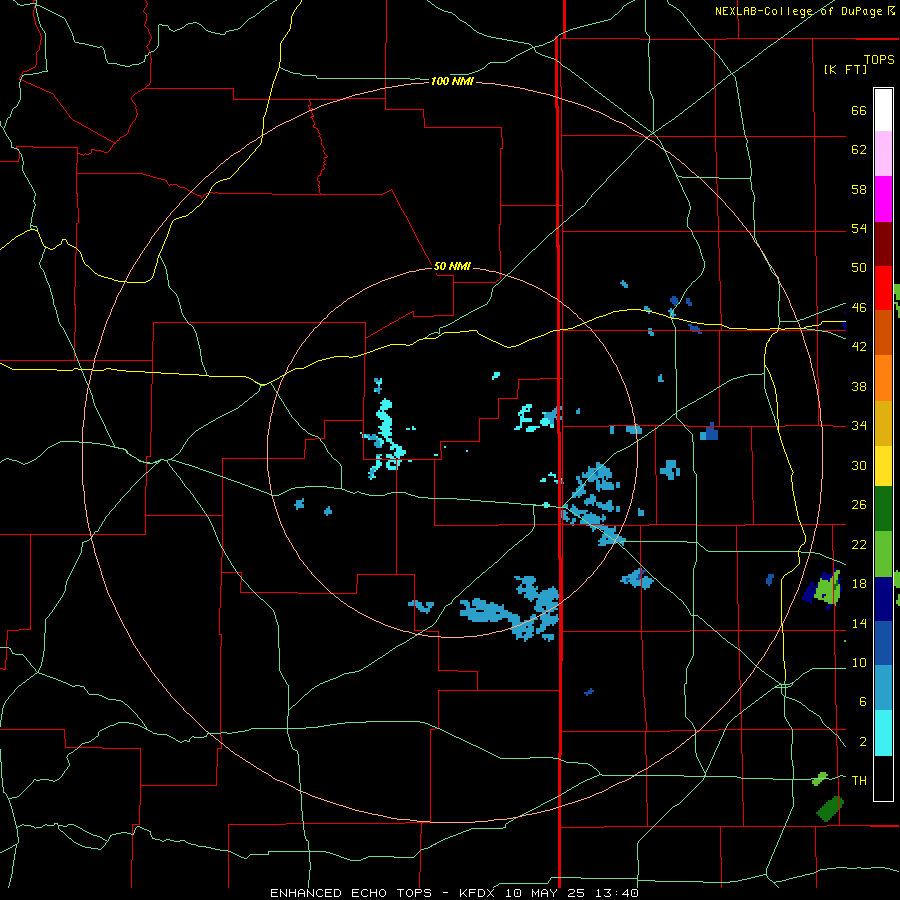Select the bright red legend swatch
The image size is (900, 900).
pyautogui.click(x=883, y=288)
